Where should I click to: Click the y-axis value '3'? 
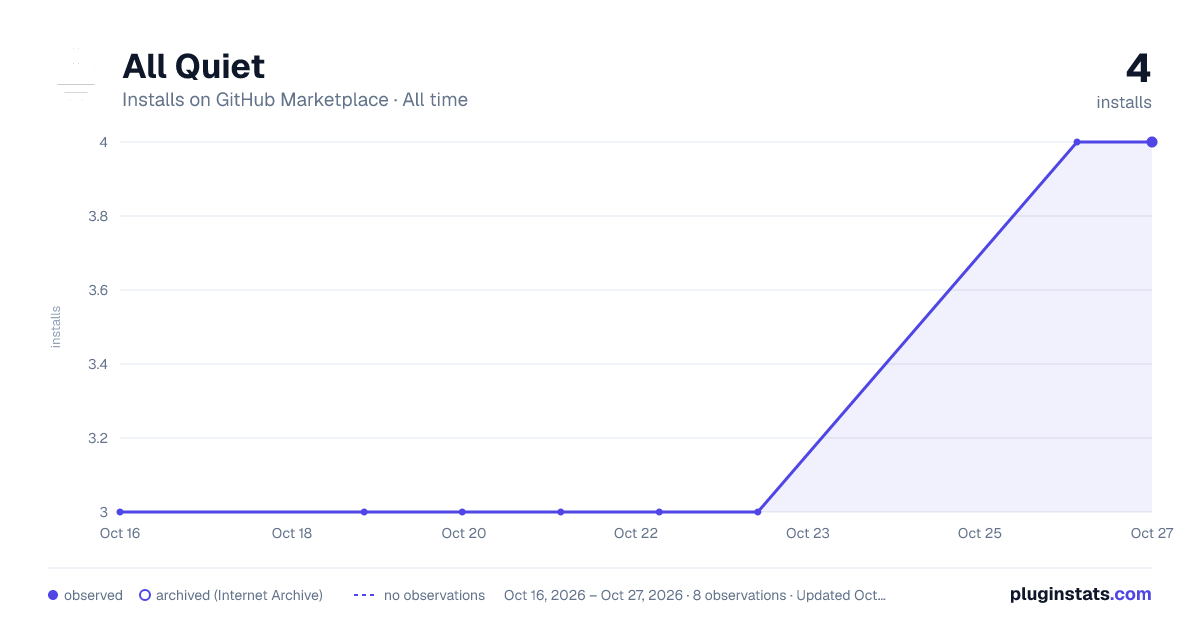[103, 512]
